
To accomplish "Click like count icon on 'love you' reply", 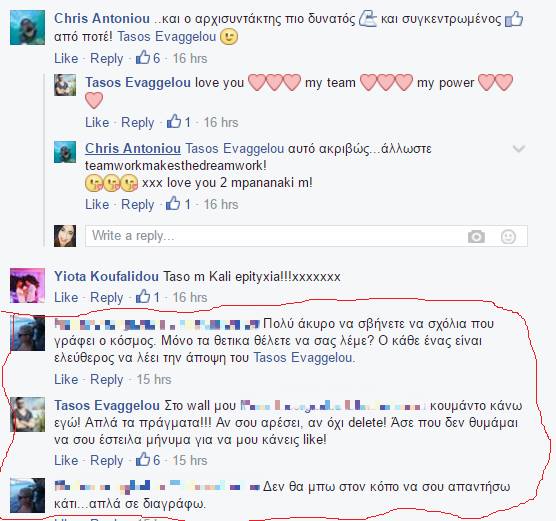I will click(x=179, y=122).
